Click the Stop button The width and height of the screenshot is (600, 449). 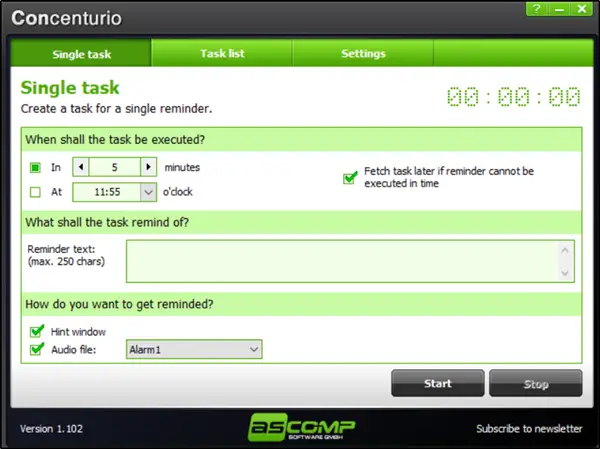536,383
